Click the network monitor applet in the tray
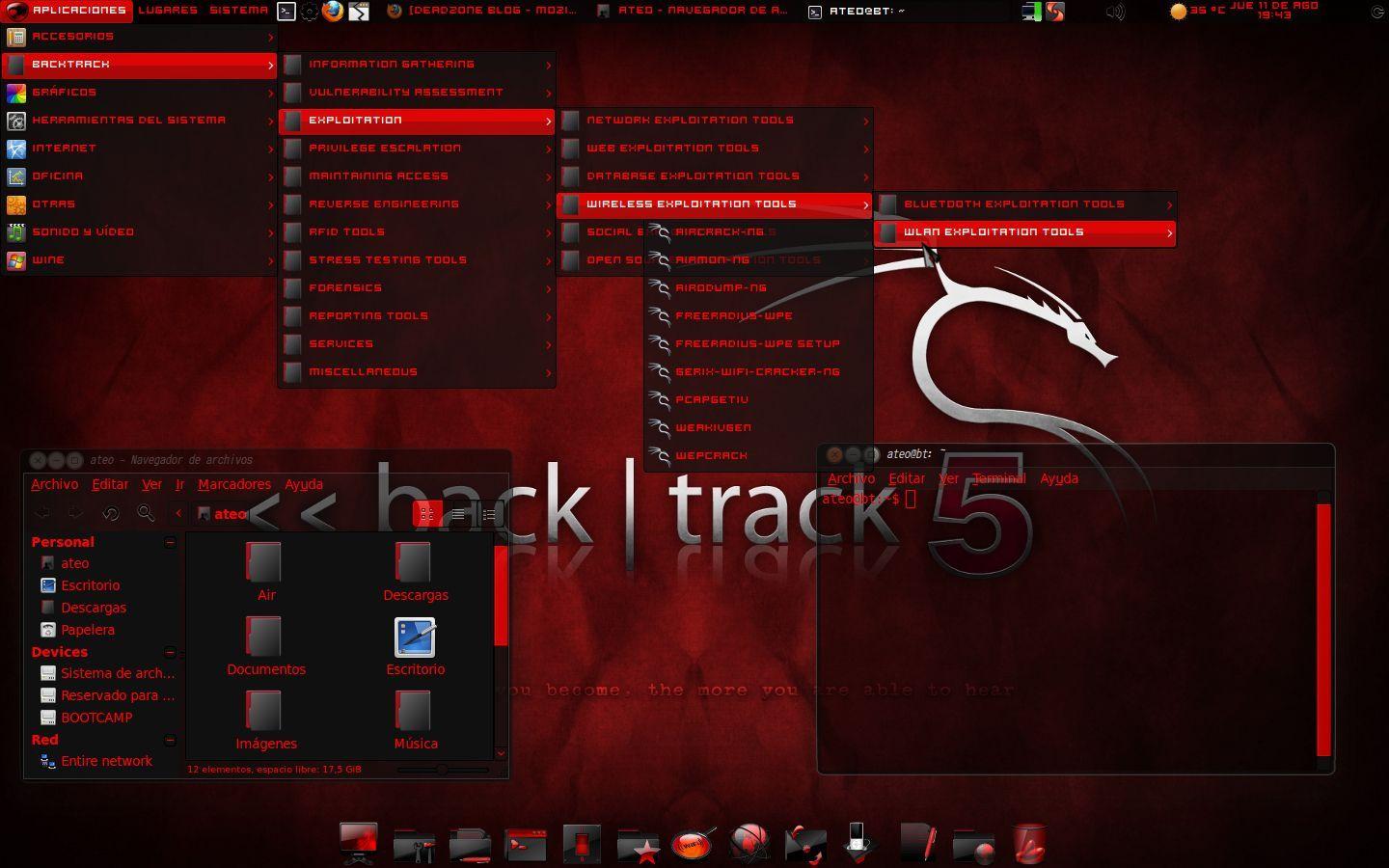 1032,12
